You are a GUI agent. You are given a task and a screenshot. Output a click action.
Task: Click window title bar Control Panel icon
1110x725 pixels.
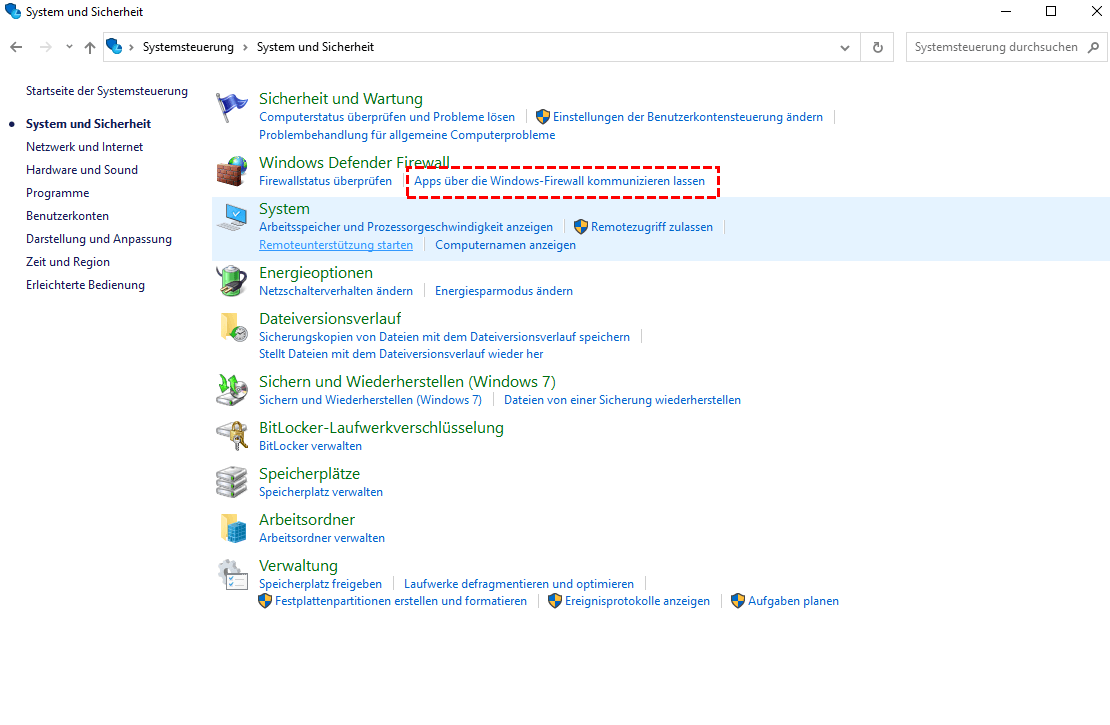13,11
